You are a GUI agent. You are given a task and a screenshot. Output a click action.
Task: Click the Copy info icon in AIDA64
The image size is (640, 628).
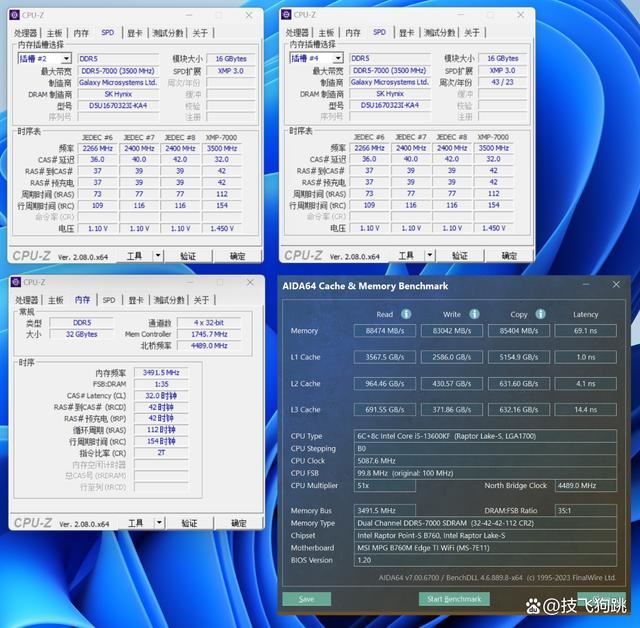coord(540,314)
